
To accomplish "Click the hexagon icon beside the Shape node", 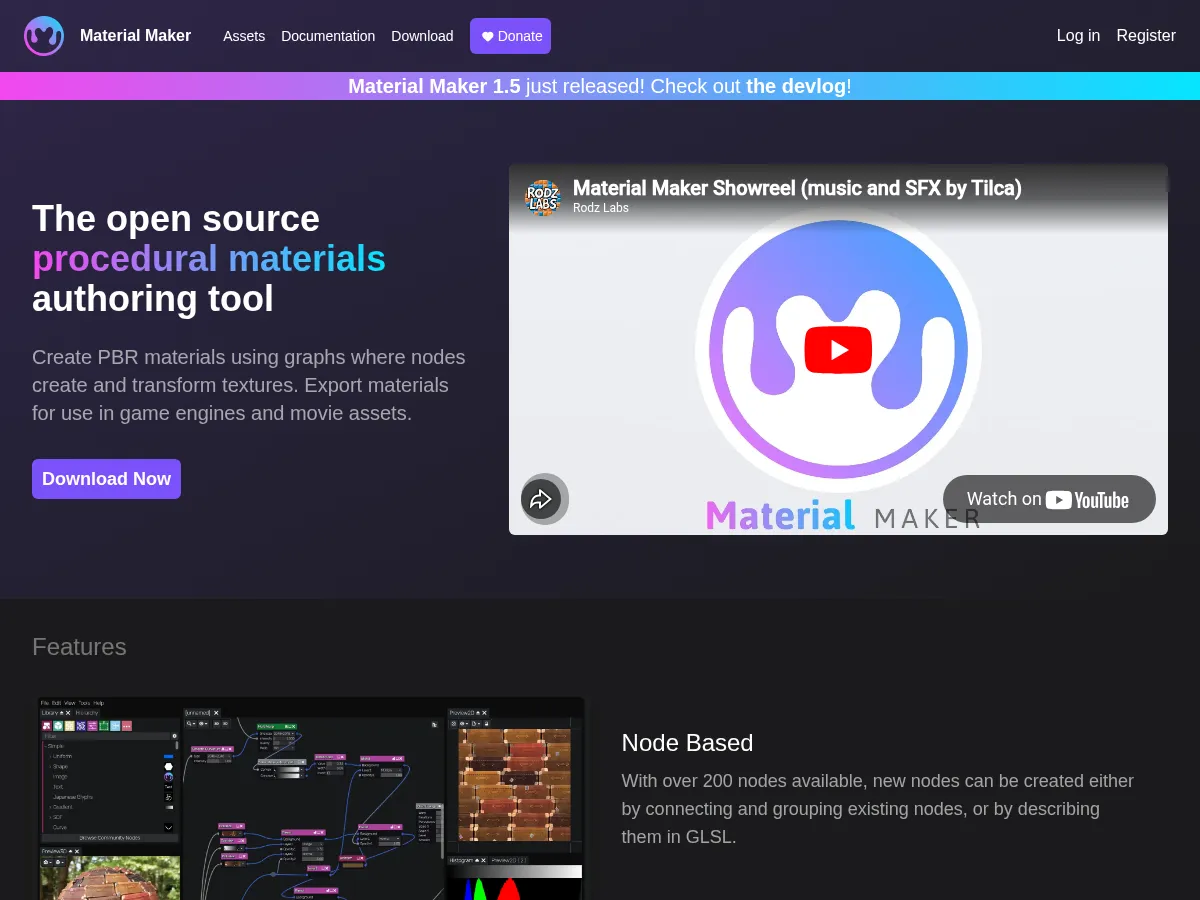I will [x=168, y=766].
